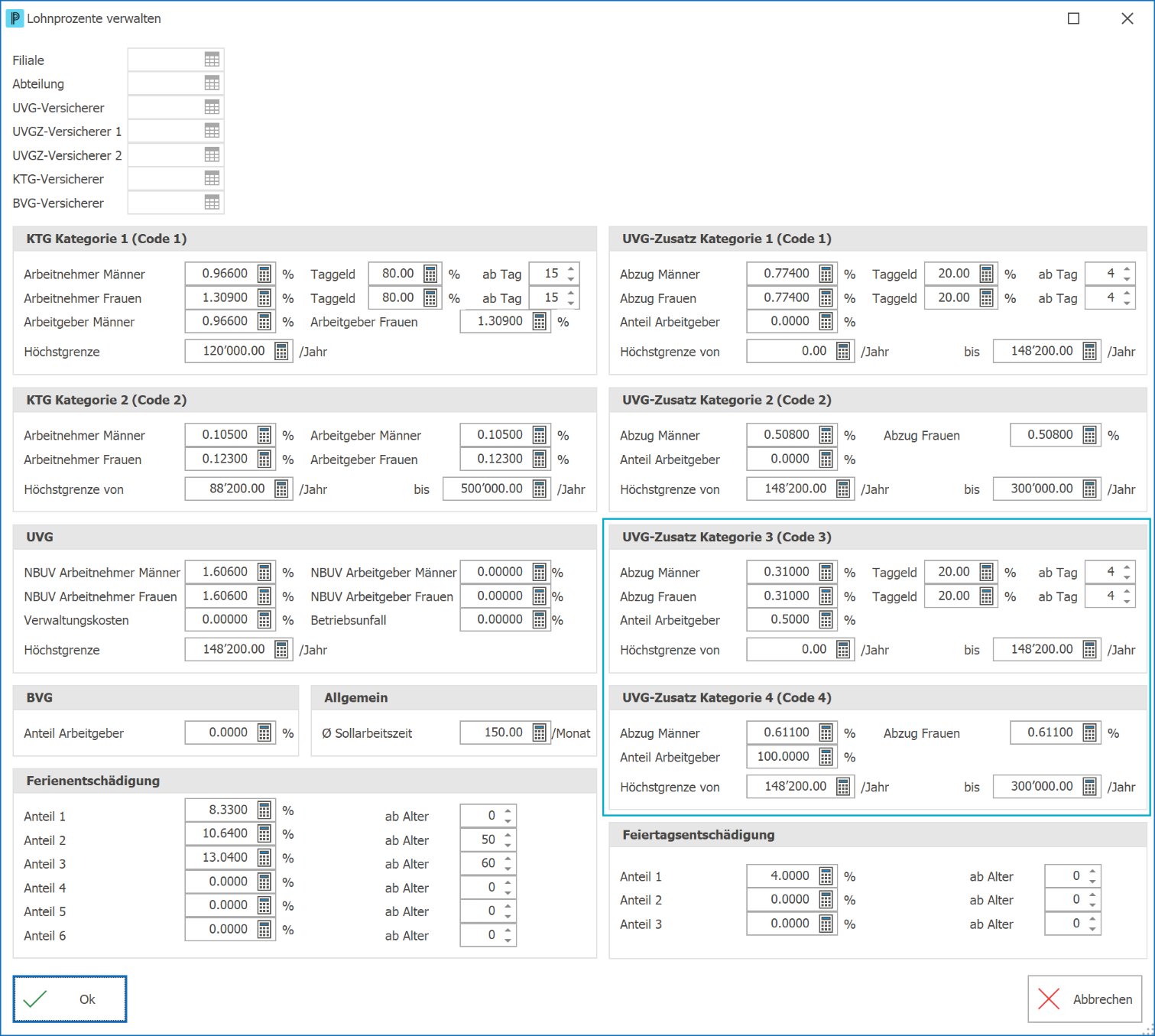Increase KTG Arbeitnehmer Männer ab Tag spinner
Screen dimensions: 1155x1036
pos(571,268)
